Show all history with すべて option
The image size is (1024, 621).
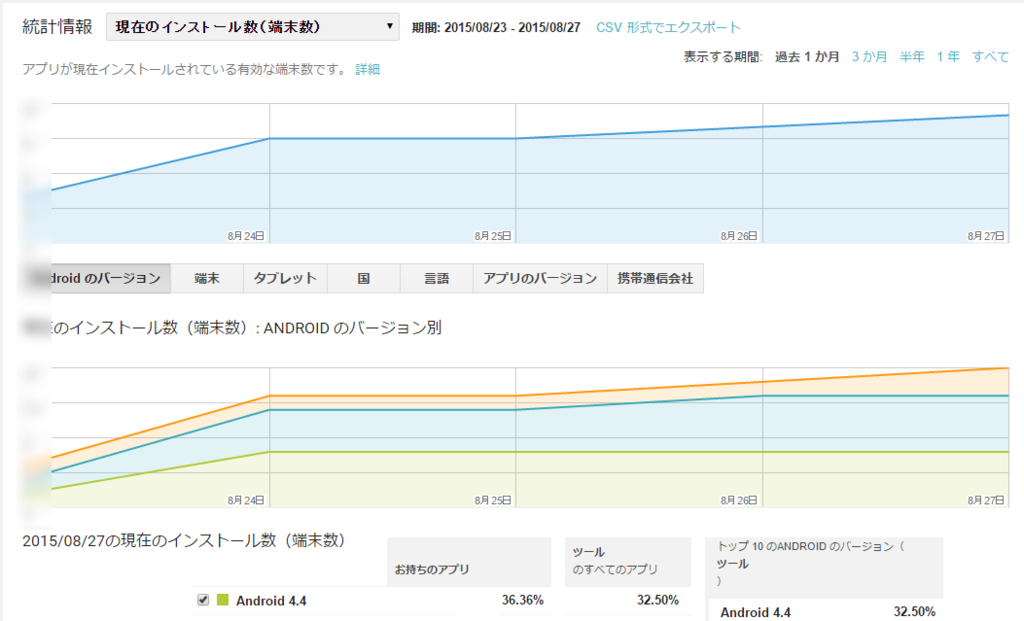988,58
